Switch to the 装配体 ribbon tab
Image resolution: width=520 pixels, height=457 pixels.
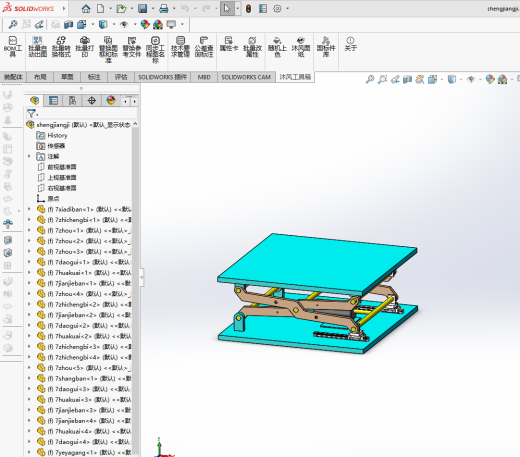13,77
